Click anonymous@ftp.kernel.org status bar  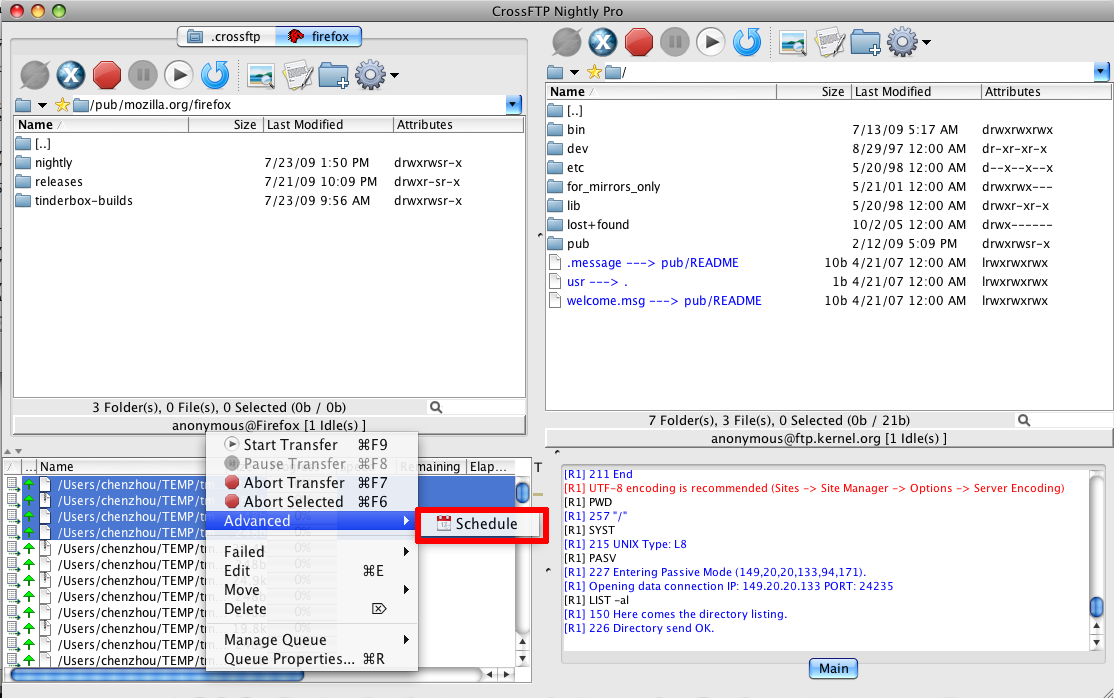coord(828,439)
